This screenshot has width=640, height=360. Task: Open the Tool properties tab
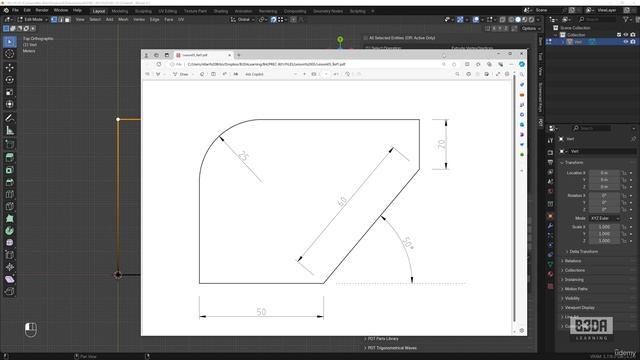pyautogui.click(x=550, y=140)
